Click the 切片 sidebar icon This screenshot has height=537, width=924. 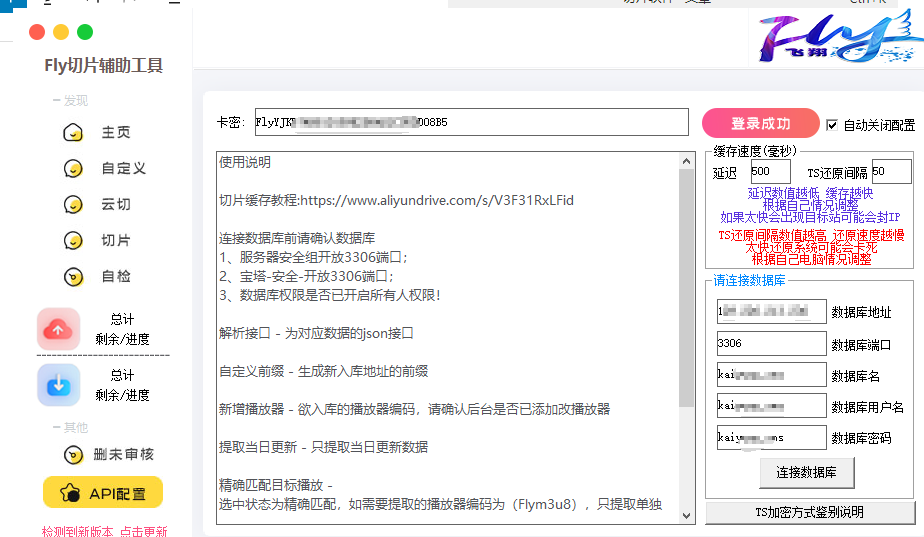[73, 241]
